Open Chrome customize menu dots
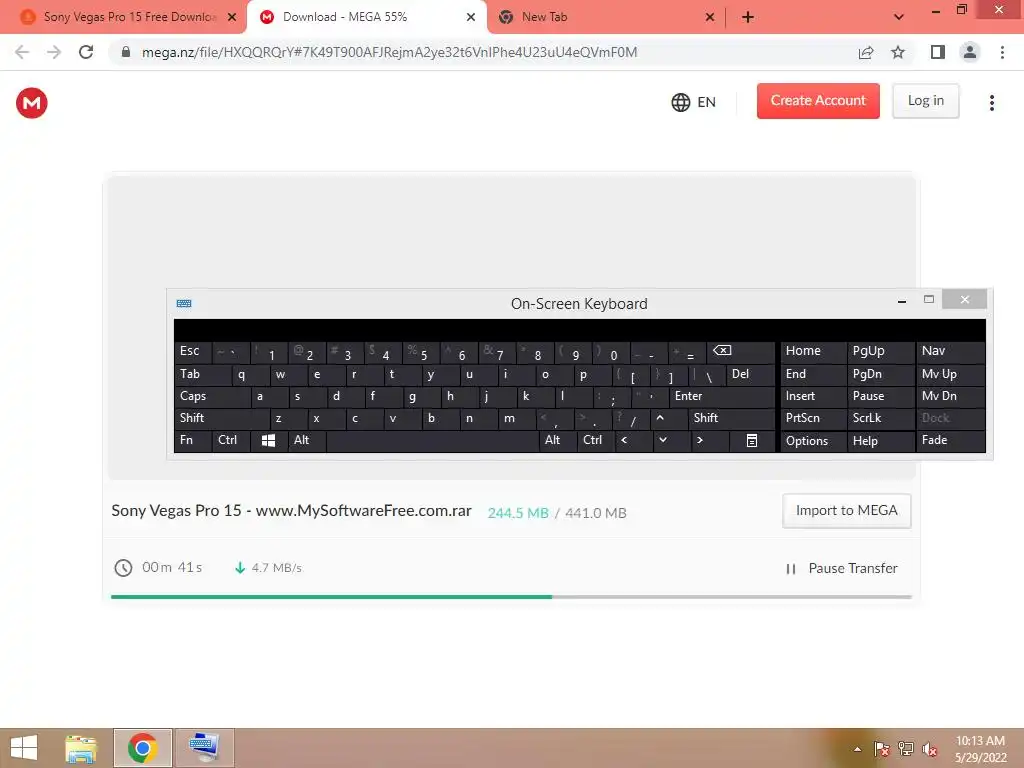 [1002, 52]
